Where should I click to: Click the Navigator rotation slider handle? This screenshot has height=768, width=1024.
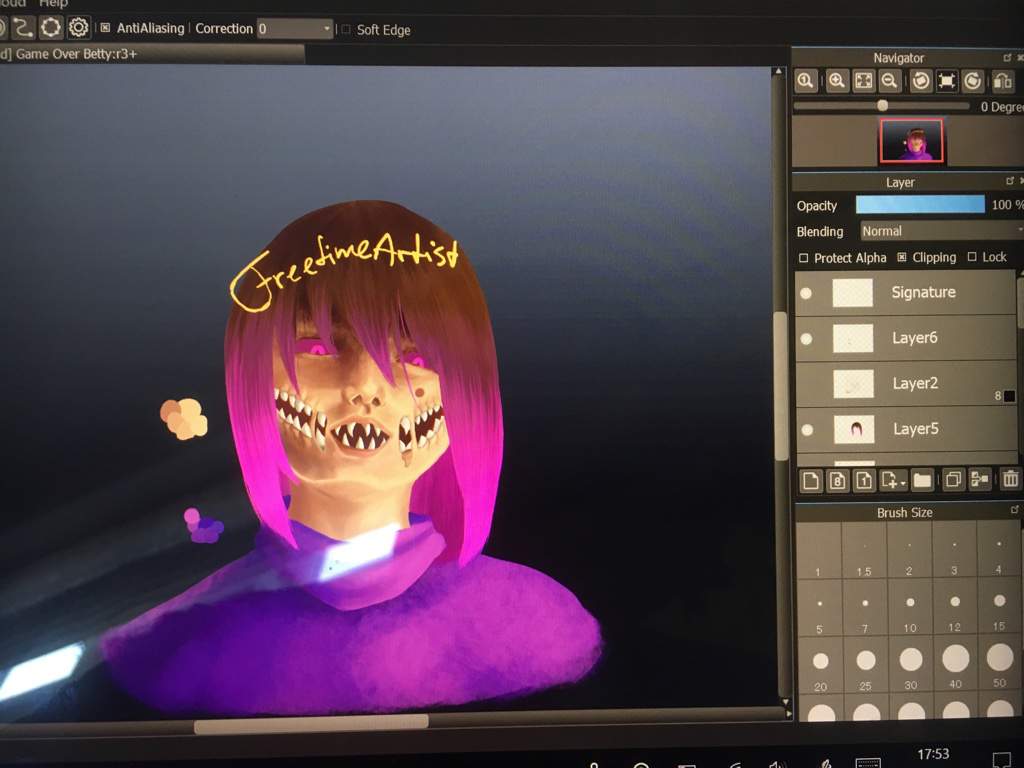coord(882,105)
